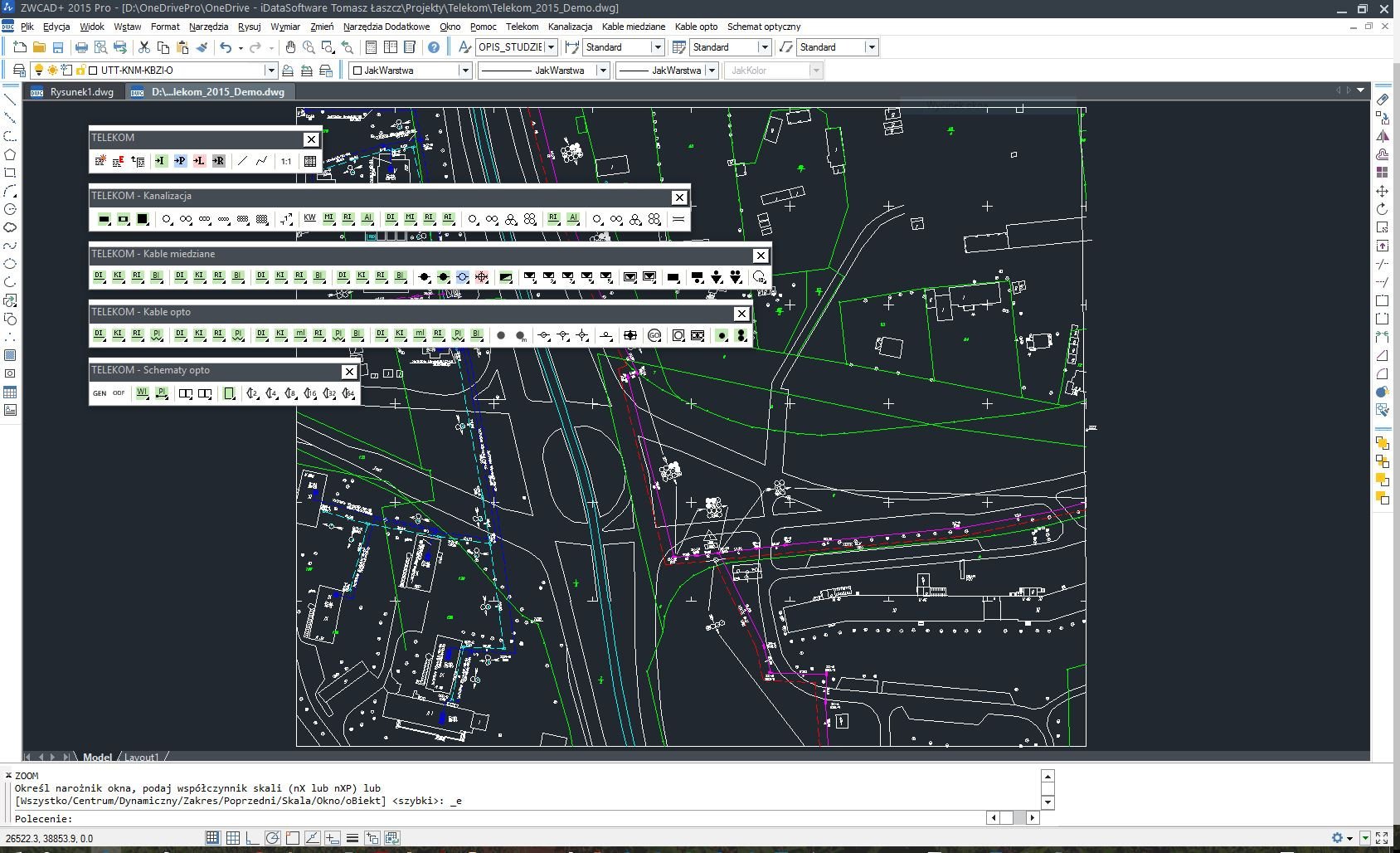Click the +R icon in TELEKOM toolbar
The width and height of the screenshot is (1400, 853).
pyautogui.click(x=218, y=161)
